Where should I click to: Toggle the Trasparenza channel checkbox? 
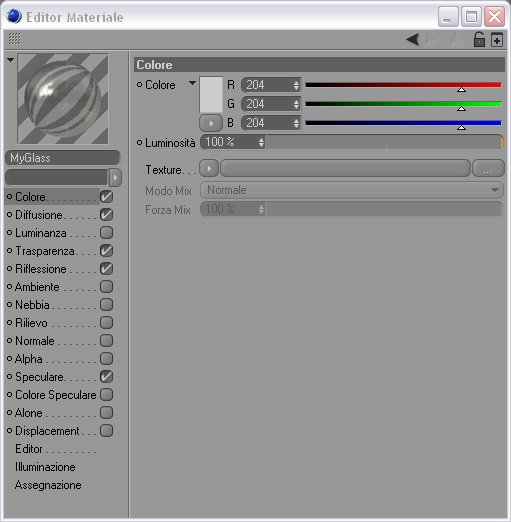coord(106,251)
